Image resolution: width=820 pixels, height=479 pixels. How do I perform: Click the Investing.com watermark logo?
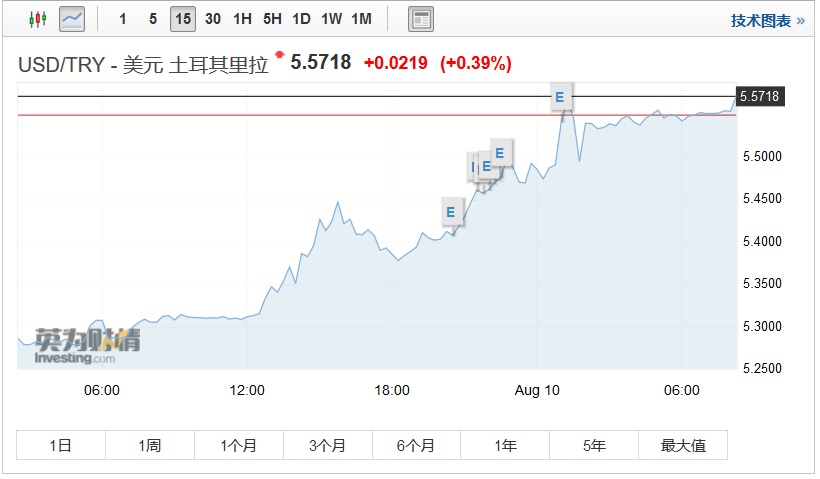coord(80,345)
